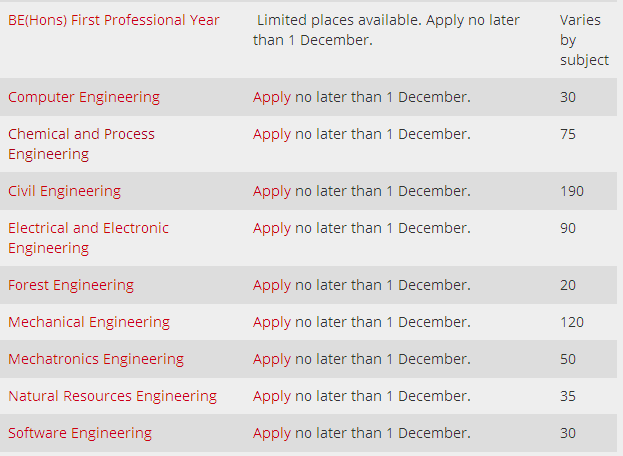Select the Civil Engineering link
The image size is (623, 456).
coord(64,191)
